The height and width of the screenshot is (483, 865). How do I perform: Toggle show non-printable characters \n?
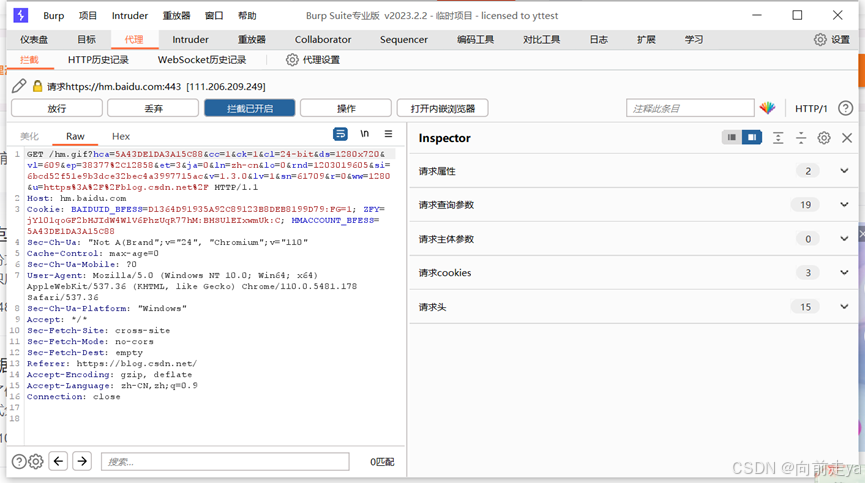click(365, 133)
